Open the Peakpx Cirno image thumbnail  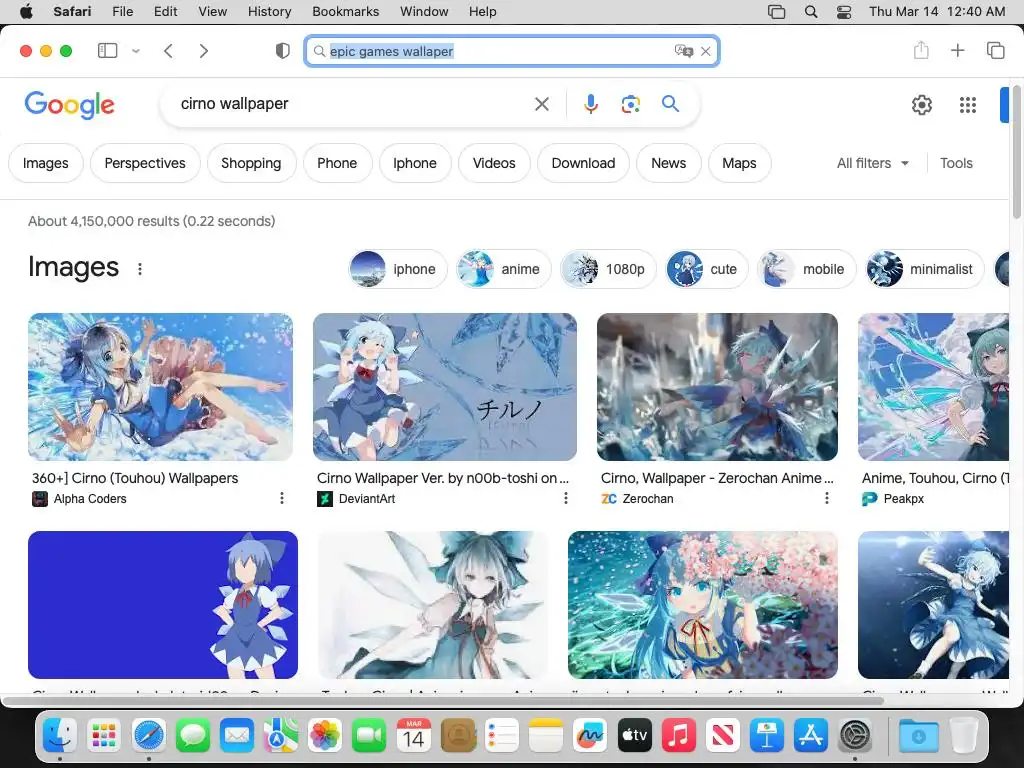point(933,387)
